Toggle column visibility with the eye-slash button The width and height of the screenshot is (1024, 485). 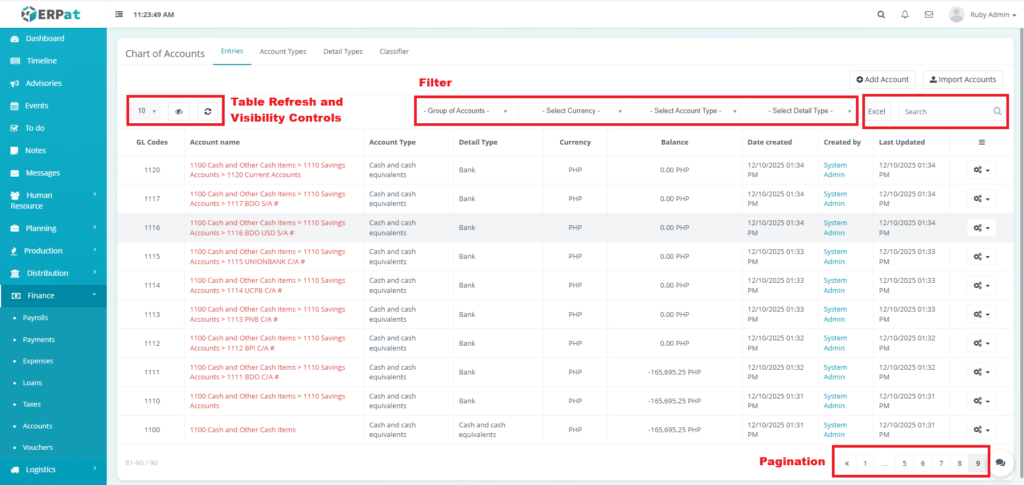[x=180, y=111]
